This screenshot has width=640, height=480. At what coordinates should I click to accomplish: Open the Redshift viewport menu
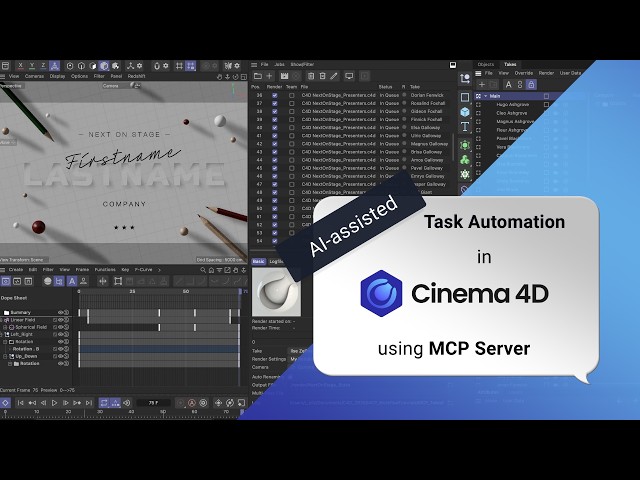coord(136,76)
